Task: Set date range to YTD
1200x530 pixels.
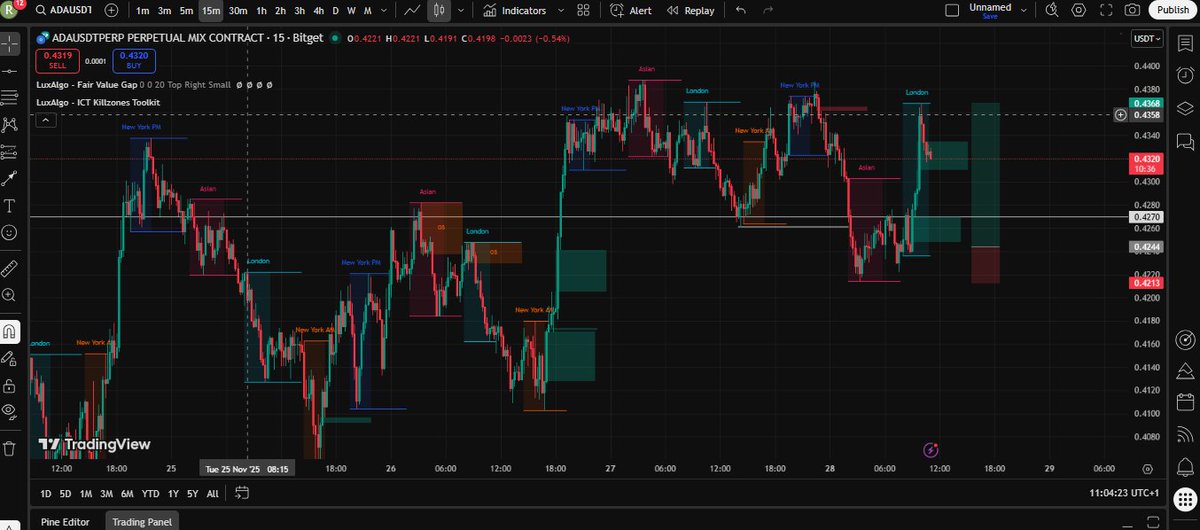Action: tap(151, 493)
